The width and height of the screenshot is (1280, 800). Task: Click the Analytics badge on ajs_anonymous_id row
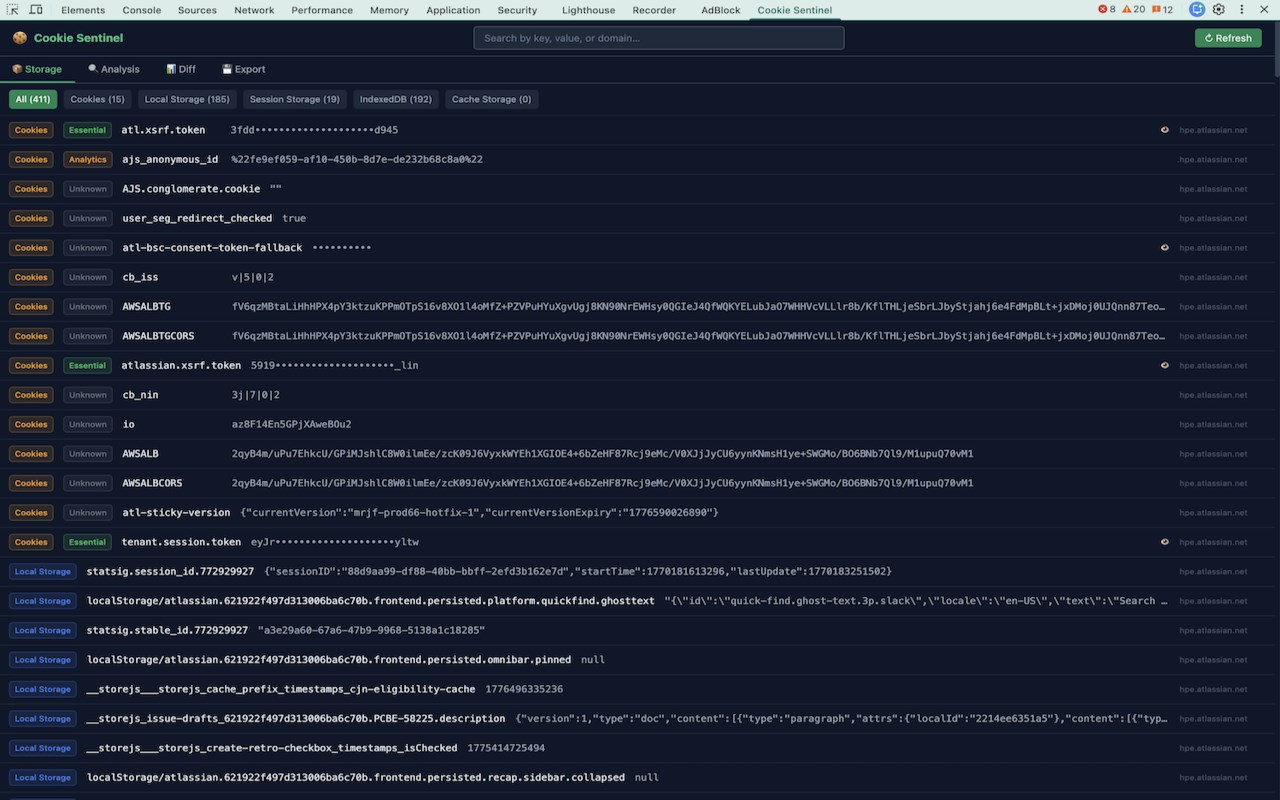pyautogui.click(x=87, y=159)
